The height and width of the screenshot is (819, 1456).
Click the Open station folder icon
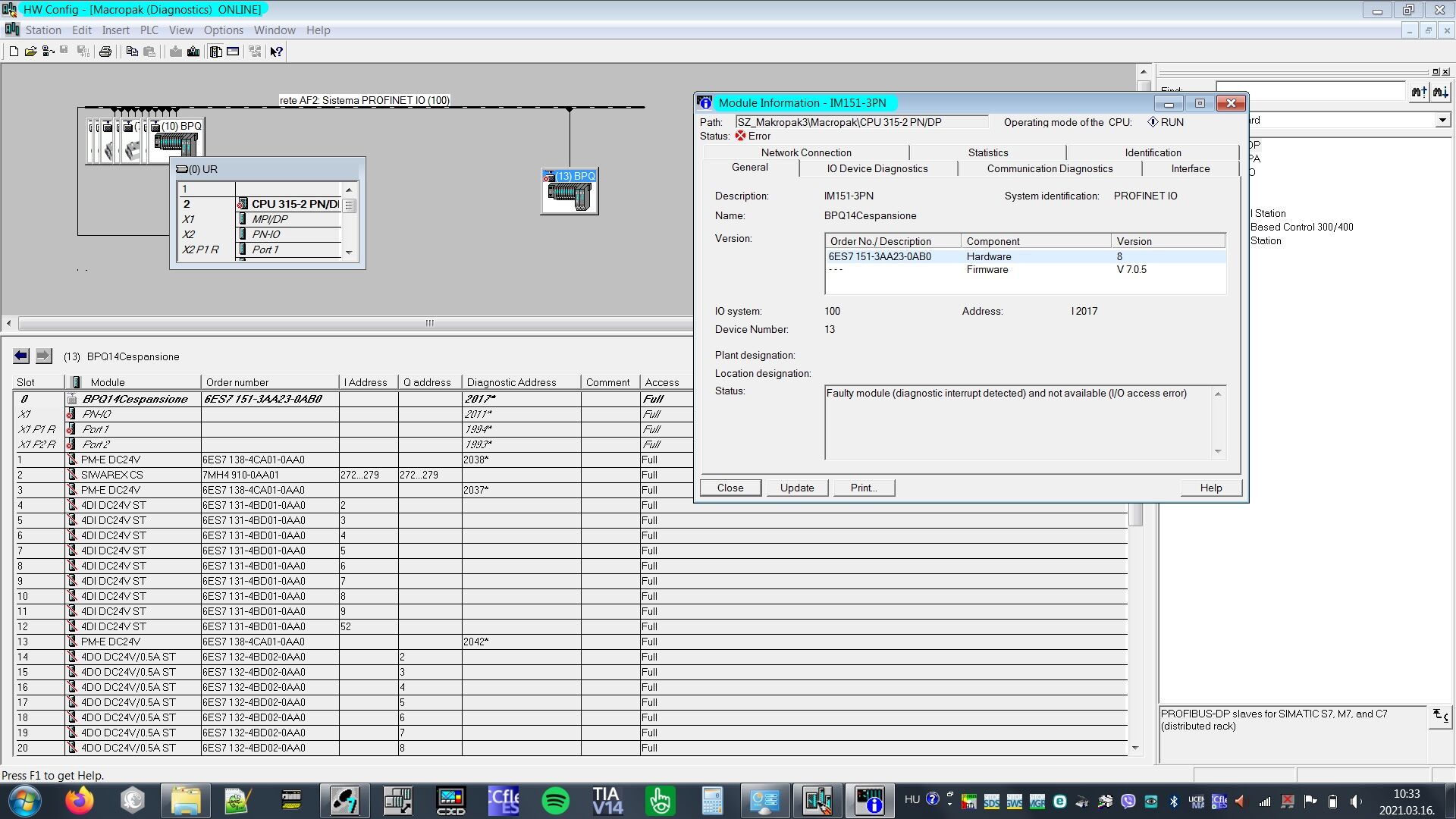click(x=30, y=52)
